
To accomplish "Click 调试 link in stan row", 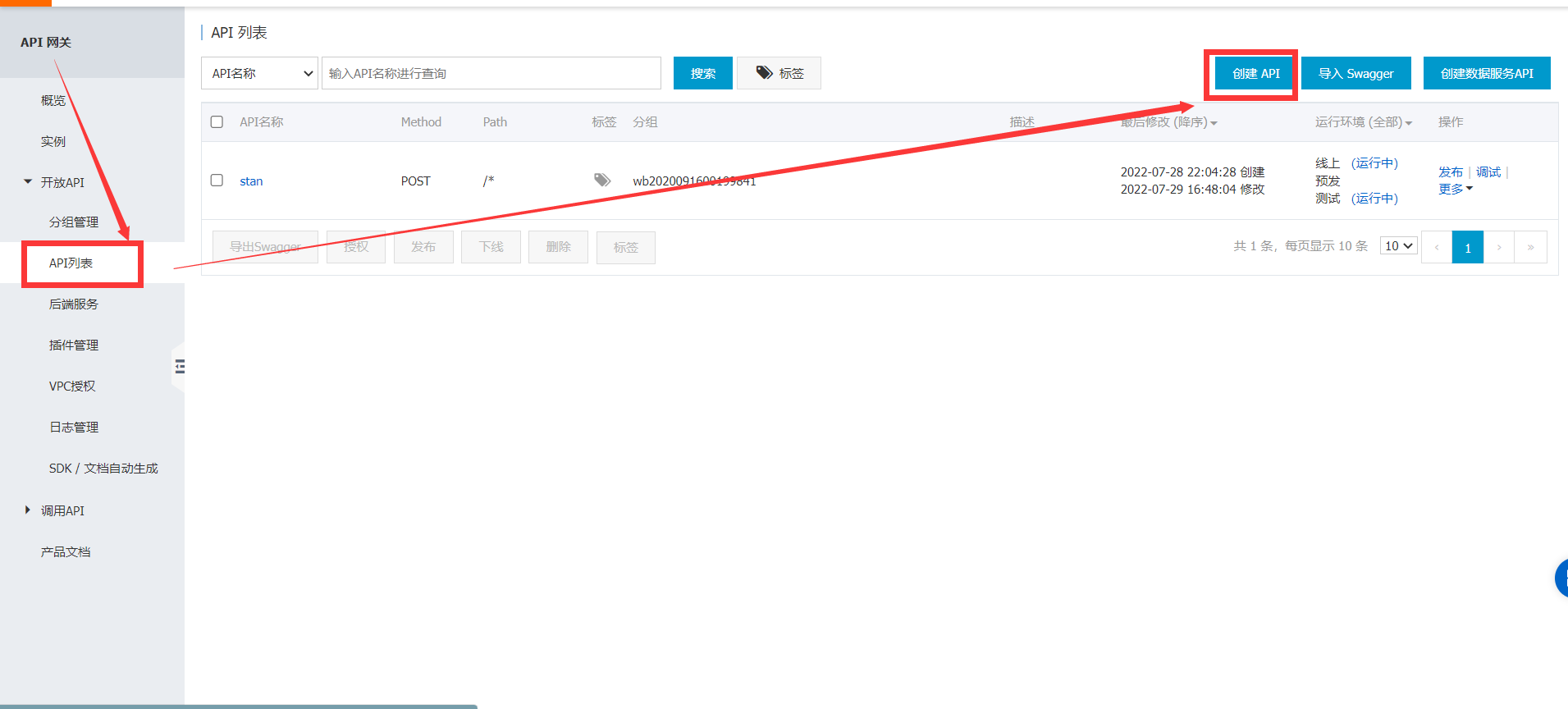I will [1488, 172].
